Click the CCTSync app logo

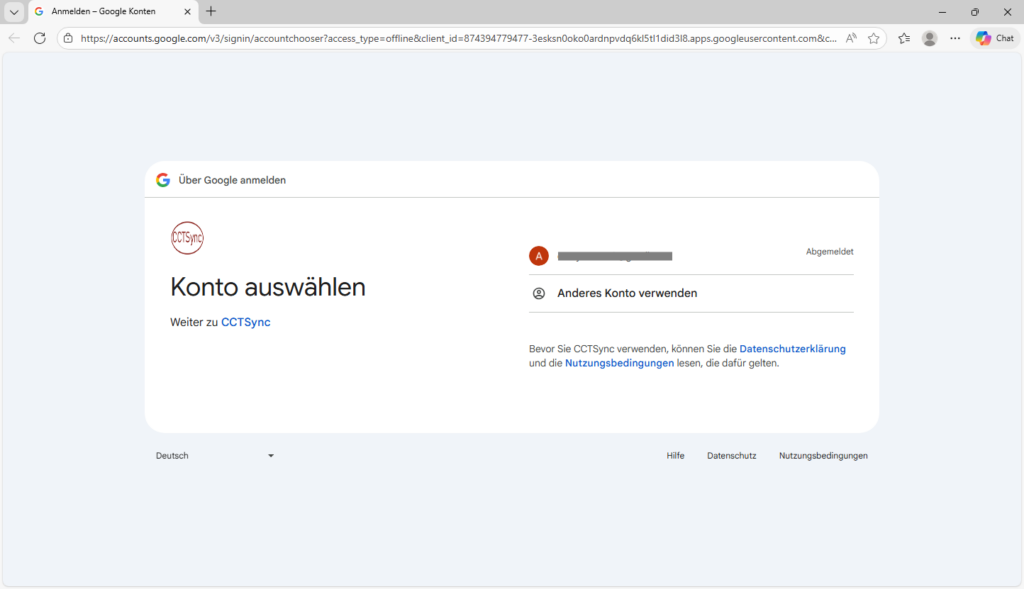click(x=187, y=238)
